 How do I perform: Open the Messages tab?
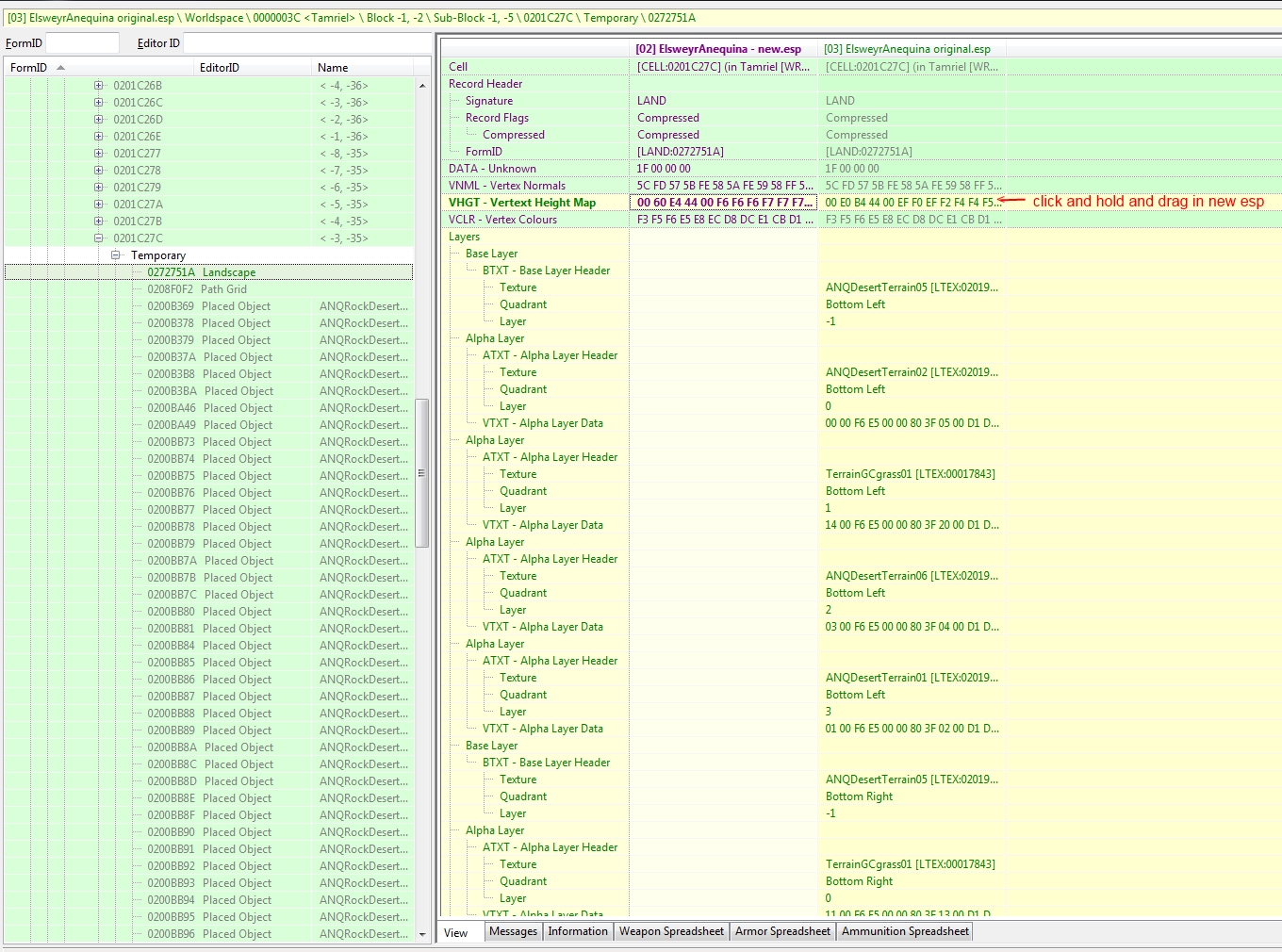[514, 931]
